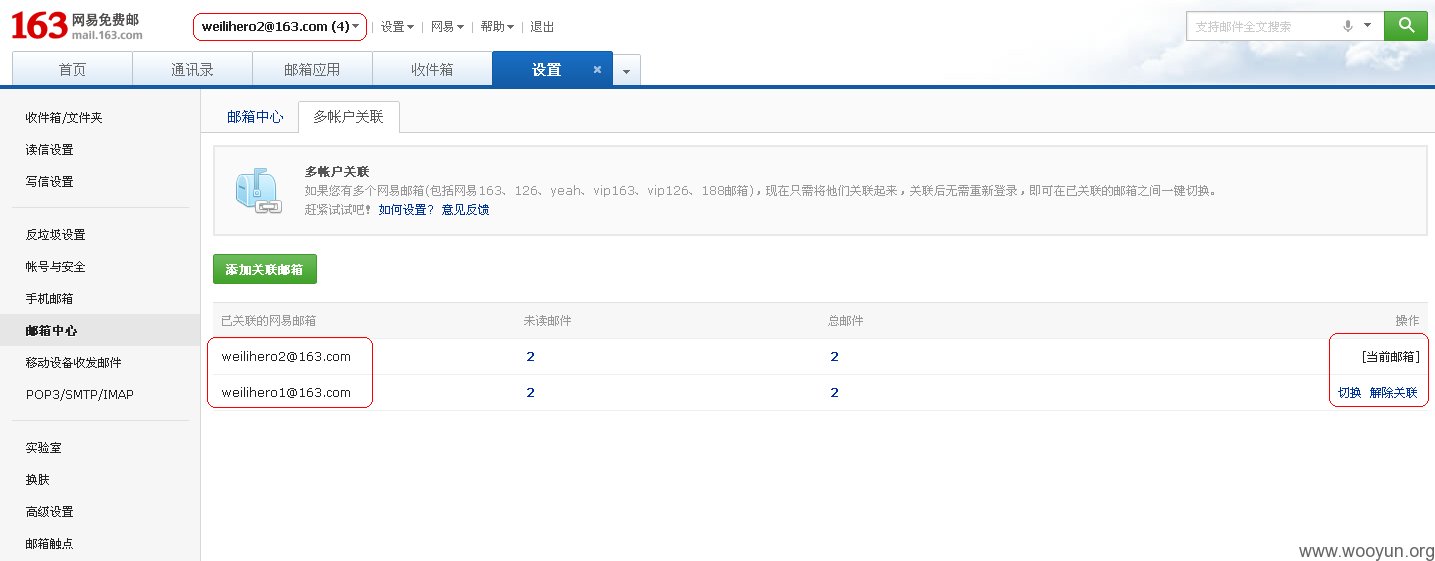Select the 设置 tab
Image resolution: width=1435 pixels, height=561 pixels.
(546, 69)
